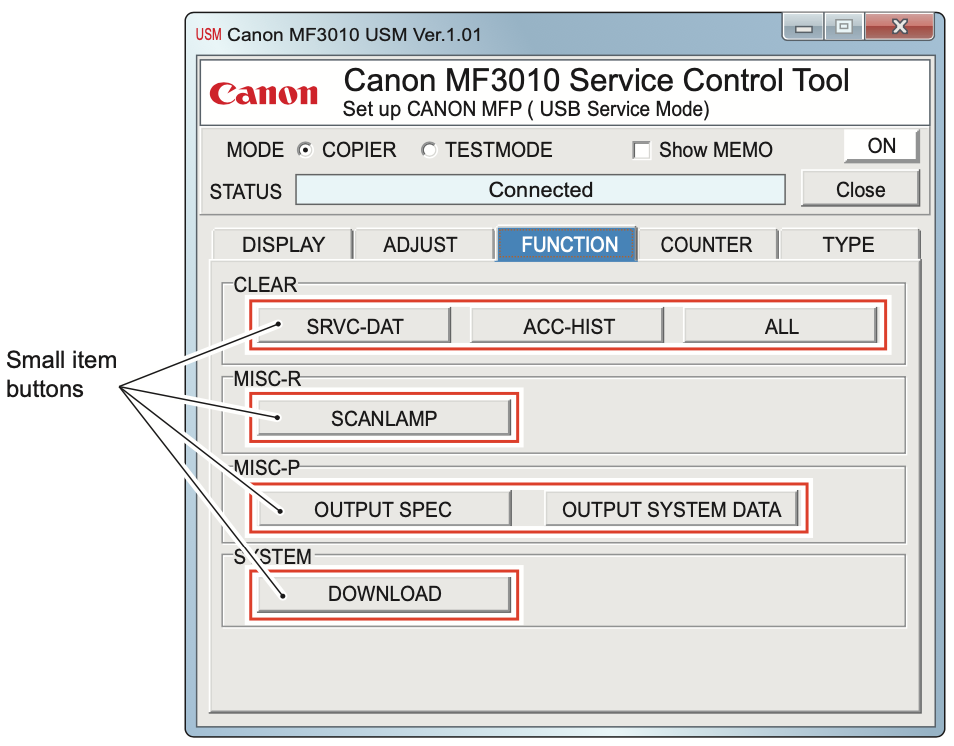Click the 'Canon MF3010 Service Control Tool' heading
The height and width of the screenshot is (746, 954).
[596, 80]
